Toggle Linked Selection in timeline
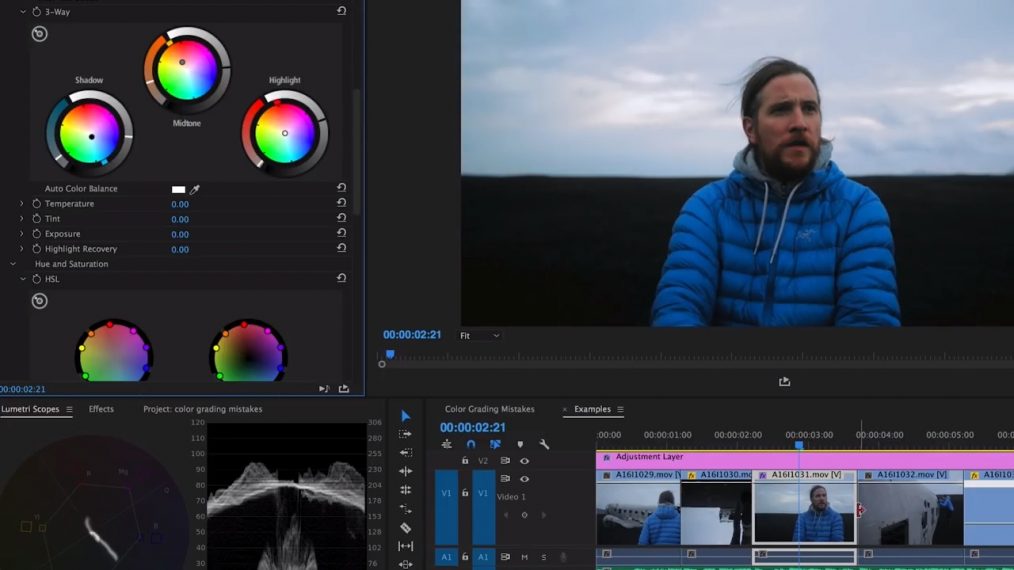This screenshot has width=1014, height=570. 495,444
